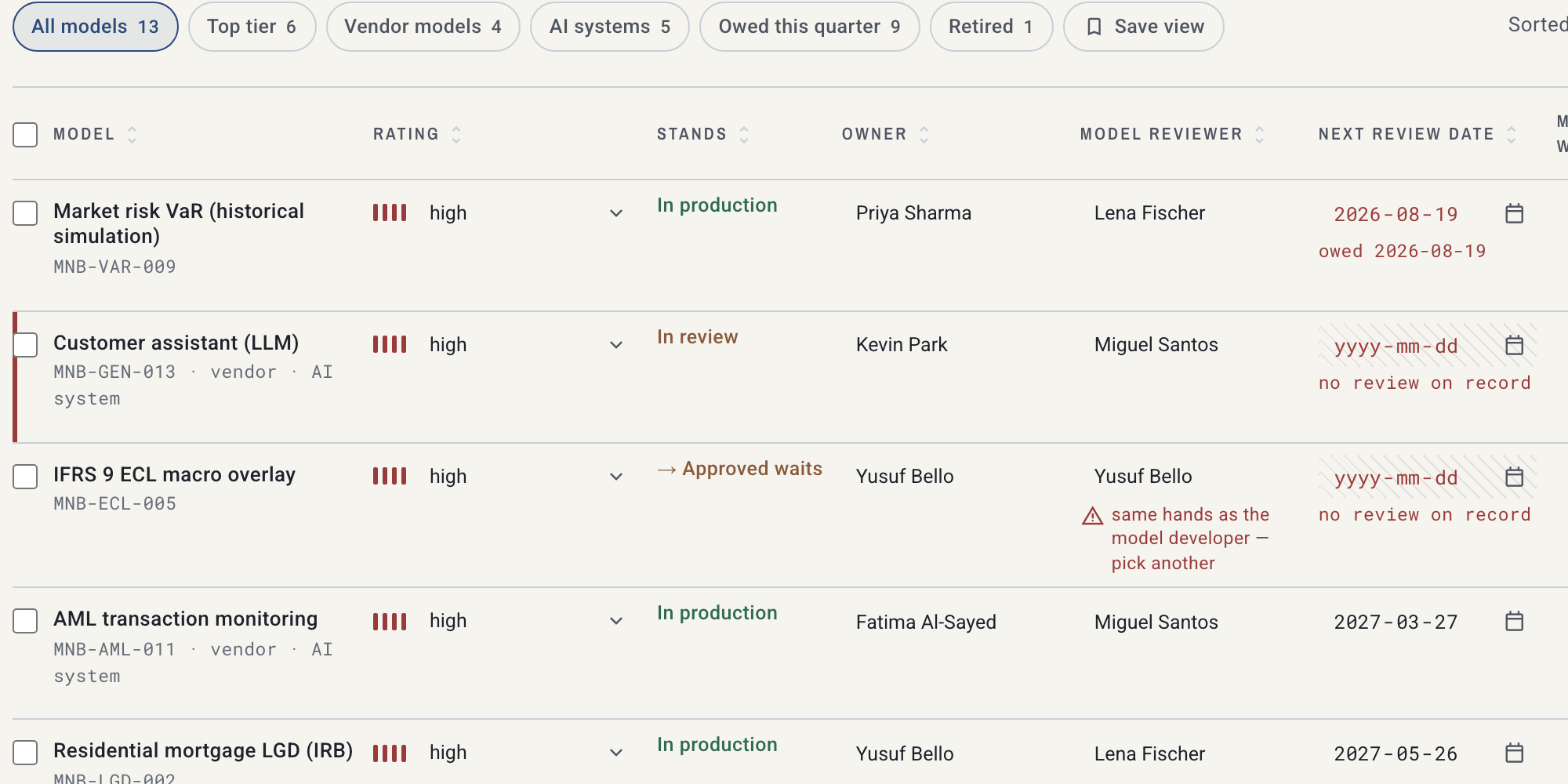Click In review status for Customer assistant
This screenshot has height=784, width=1568.
pyautogui.click(x=698, y=337)
